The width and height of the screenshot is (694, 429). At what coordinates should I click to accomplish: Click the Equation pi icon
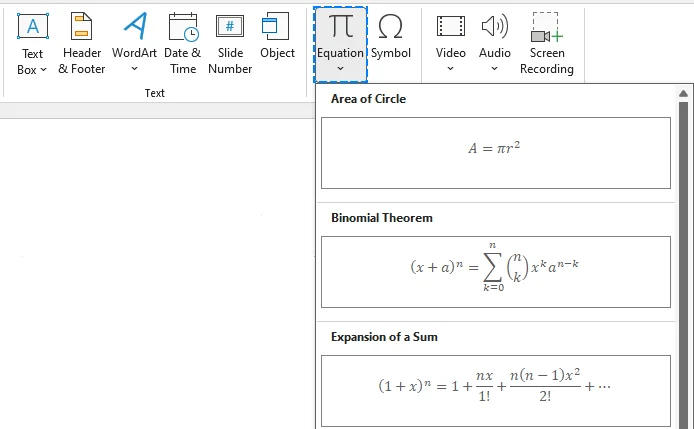click(340, 25)
